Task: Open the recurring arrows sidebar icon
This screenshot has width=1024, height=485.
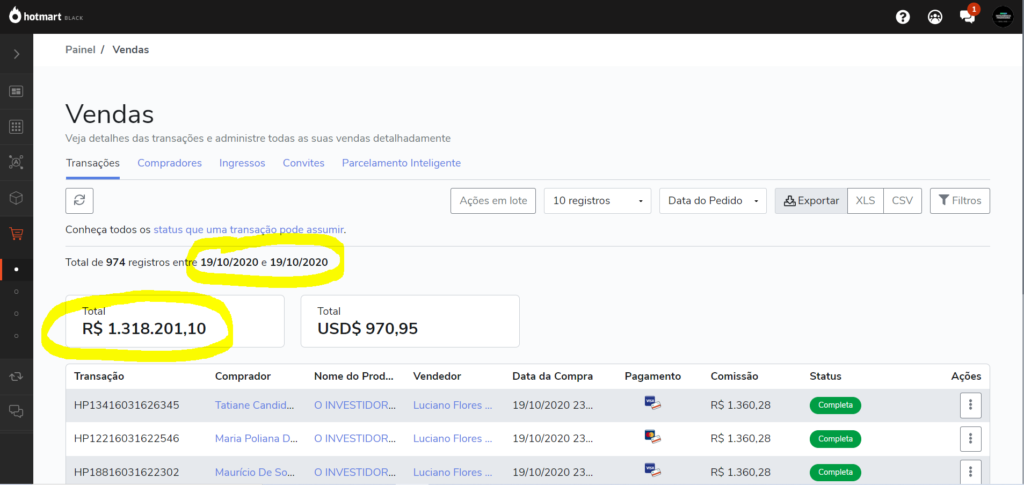Action: tap(16, 377)
